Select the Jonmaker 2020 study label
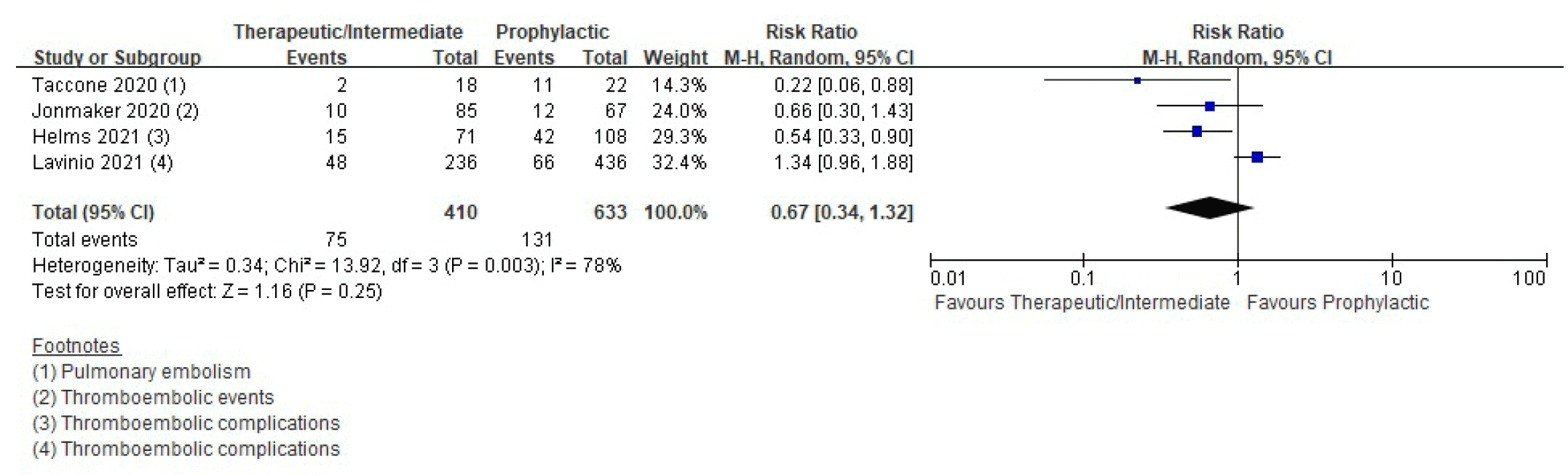Image resolution: width=1568 pixels, height=475 pixels. (x=115, y=111)
